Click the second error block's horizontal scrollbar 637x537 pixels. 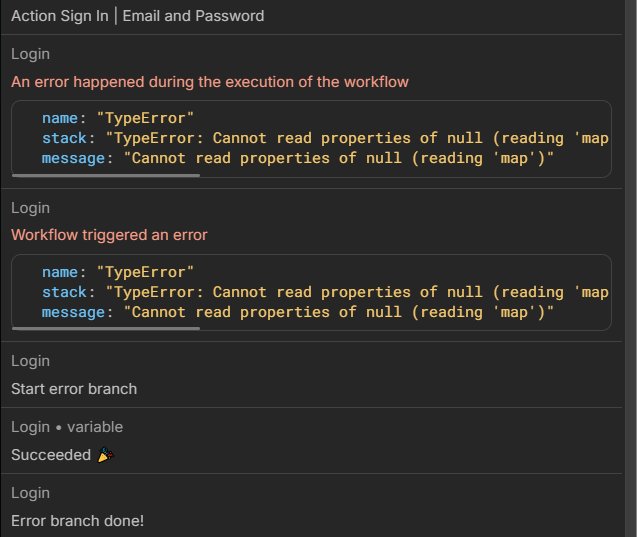pyautogui.click(x=105, y=327)
